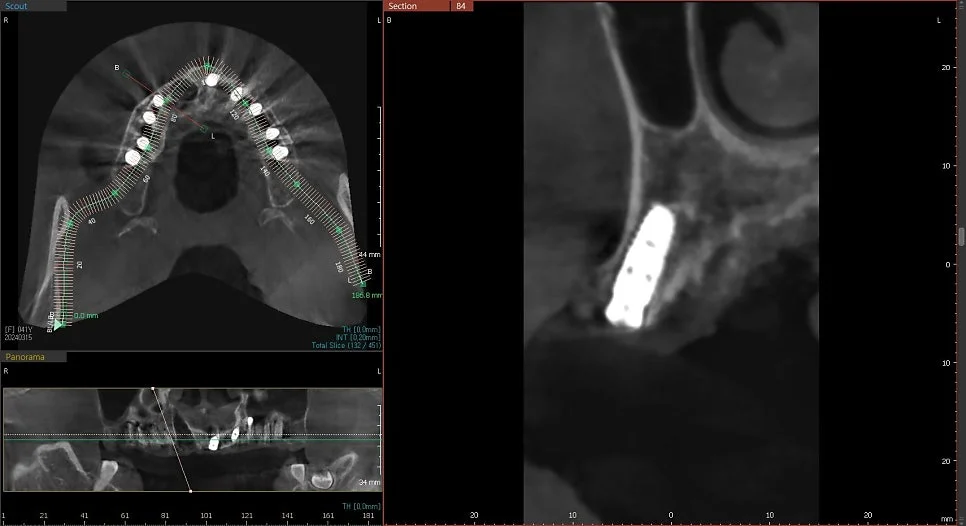This screenshot has width=966, height=526.
Task: Click lingual handle L of the red section line
Action: [x=203, y=129]
